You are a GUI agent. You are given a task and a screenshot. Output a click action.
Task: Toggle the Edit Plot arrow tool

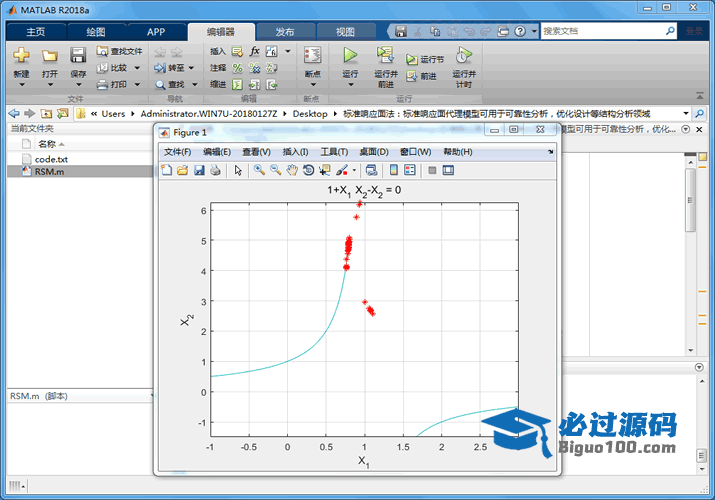[x=238, y=170]
